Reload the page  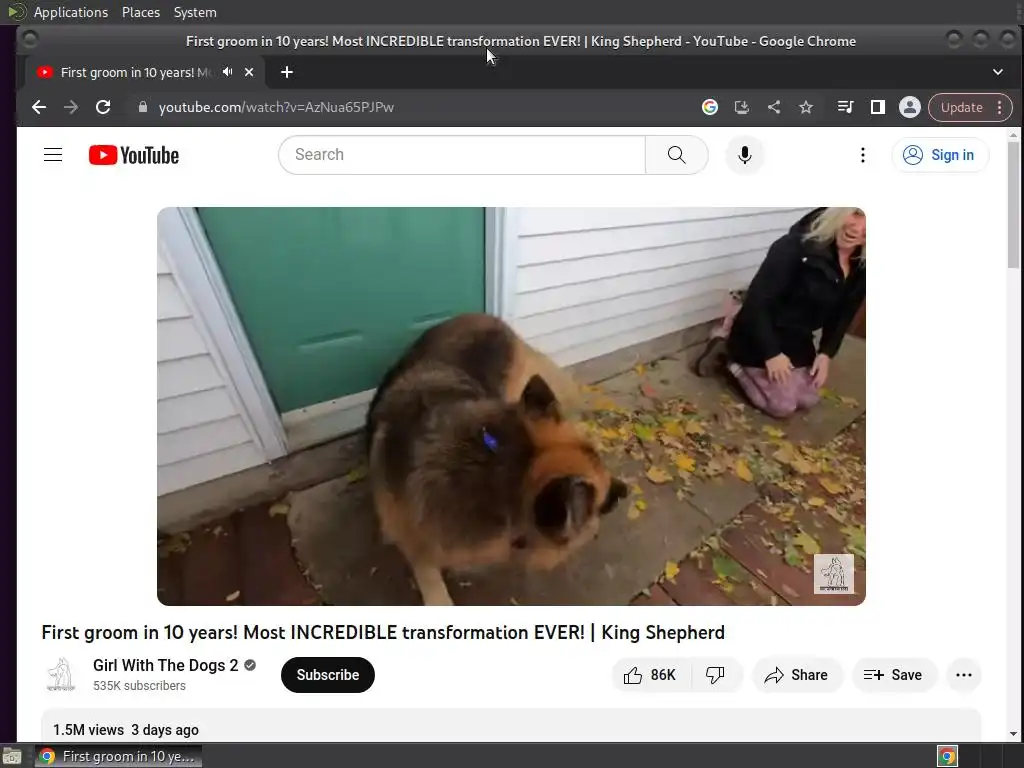[x=103, y=107]
